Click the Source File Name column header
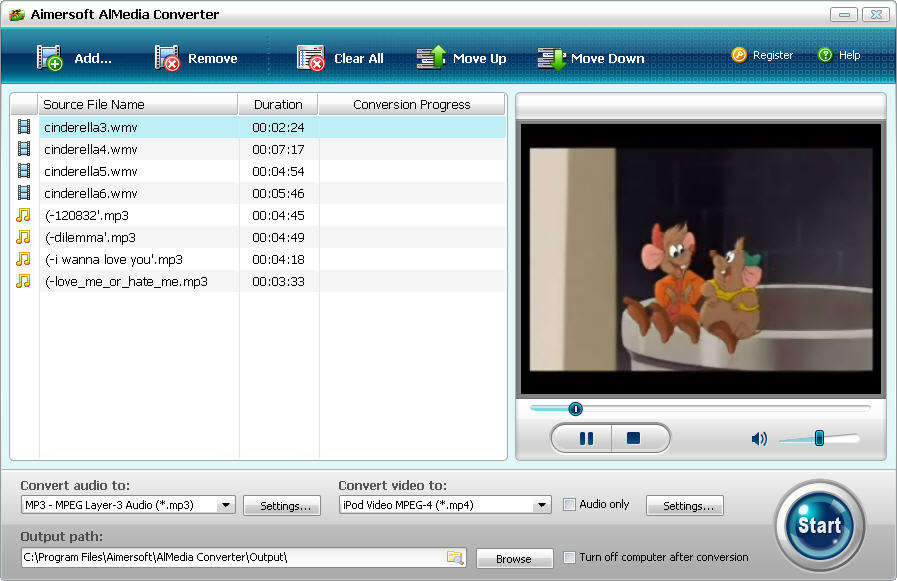Image resolution: width=897 pixels, height=581 pixels. click(138, 105)
